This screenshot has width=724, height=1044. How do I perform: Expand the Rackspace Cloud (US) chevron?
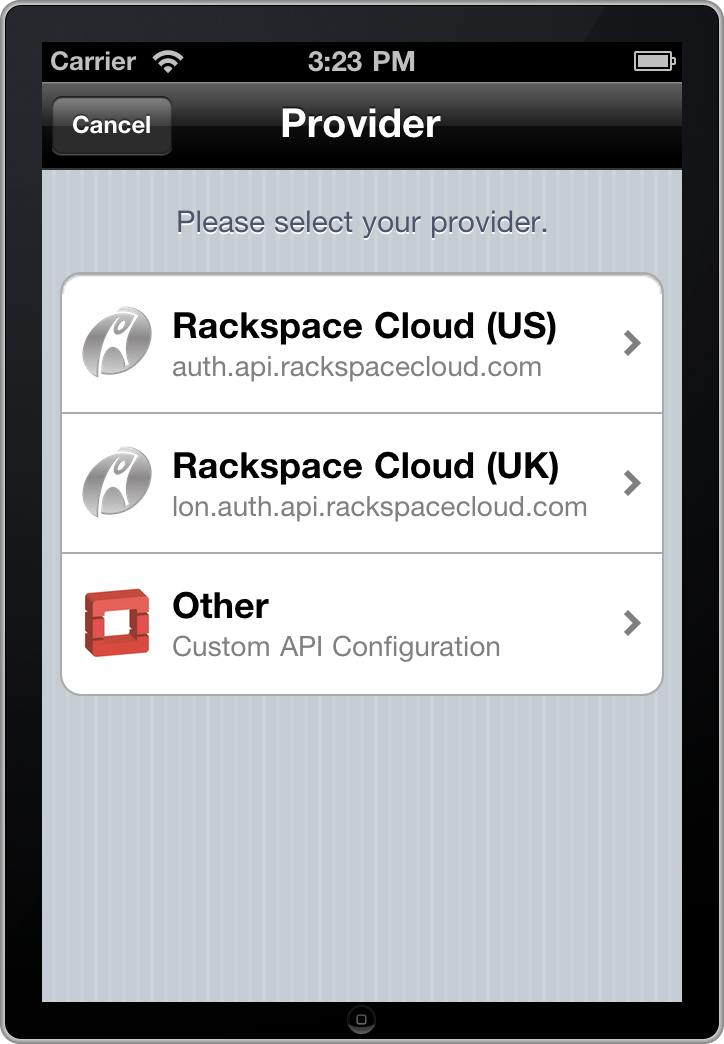click(x=631, y=343)
